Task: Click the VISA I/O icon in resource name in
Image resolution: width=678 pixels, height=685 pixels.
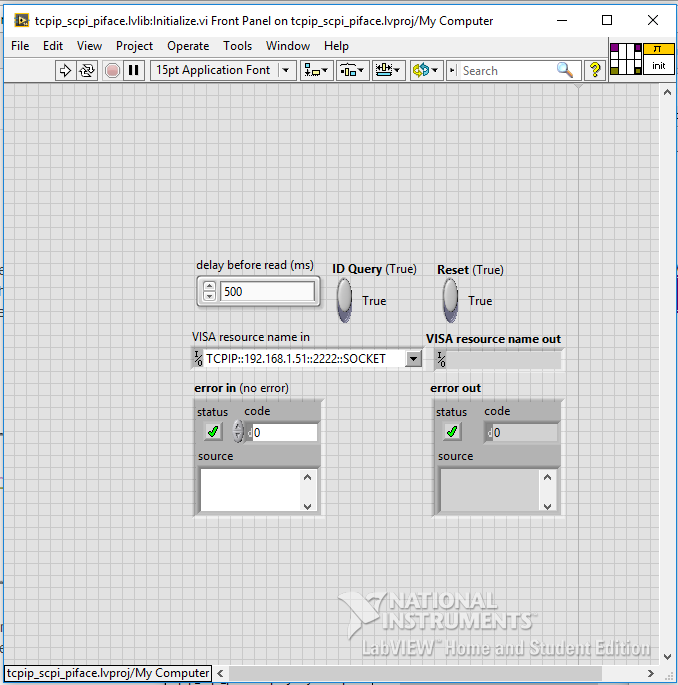Action: (x=198, y=359)
